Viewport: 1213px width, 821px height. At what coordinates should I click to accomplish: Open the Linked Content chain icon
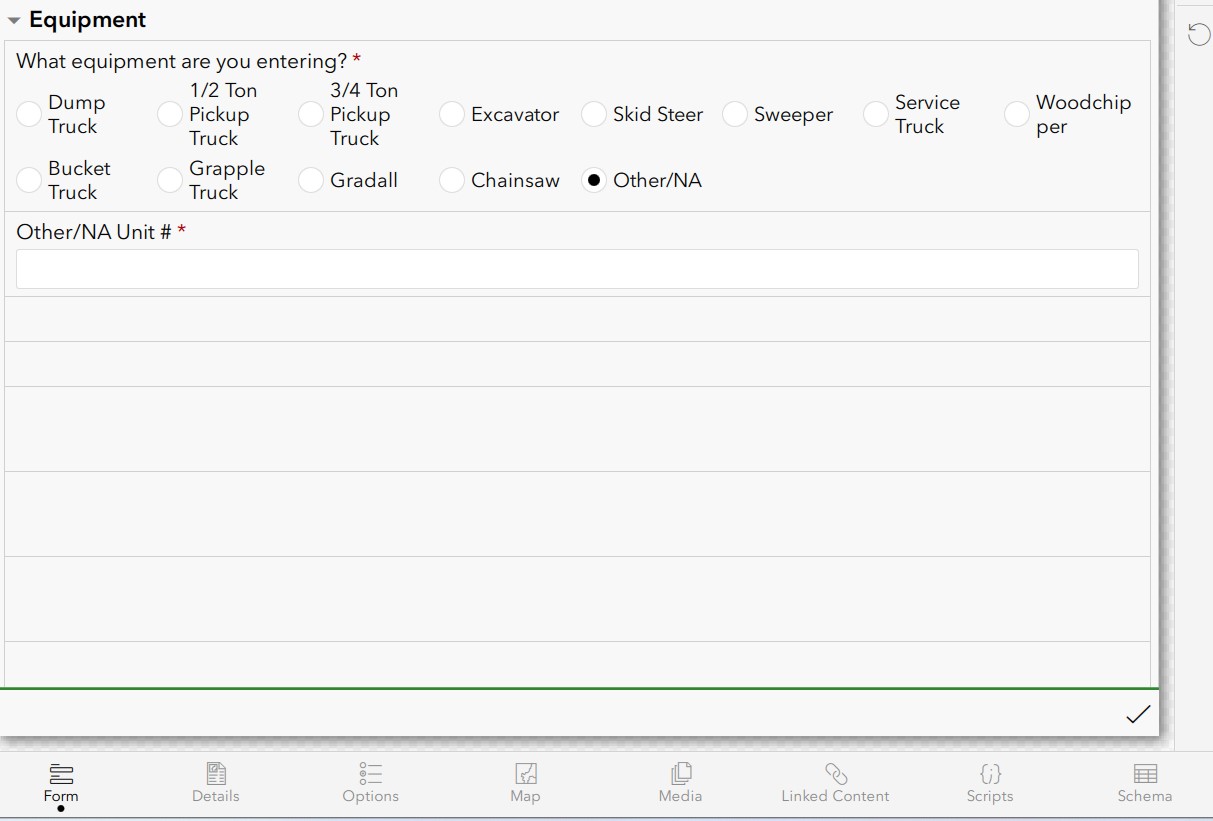(835, 774)
